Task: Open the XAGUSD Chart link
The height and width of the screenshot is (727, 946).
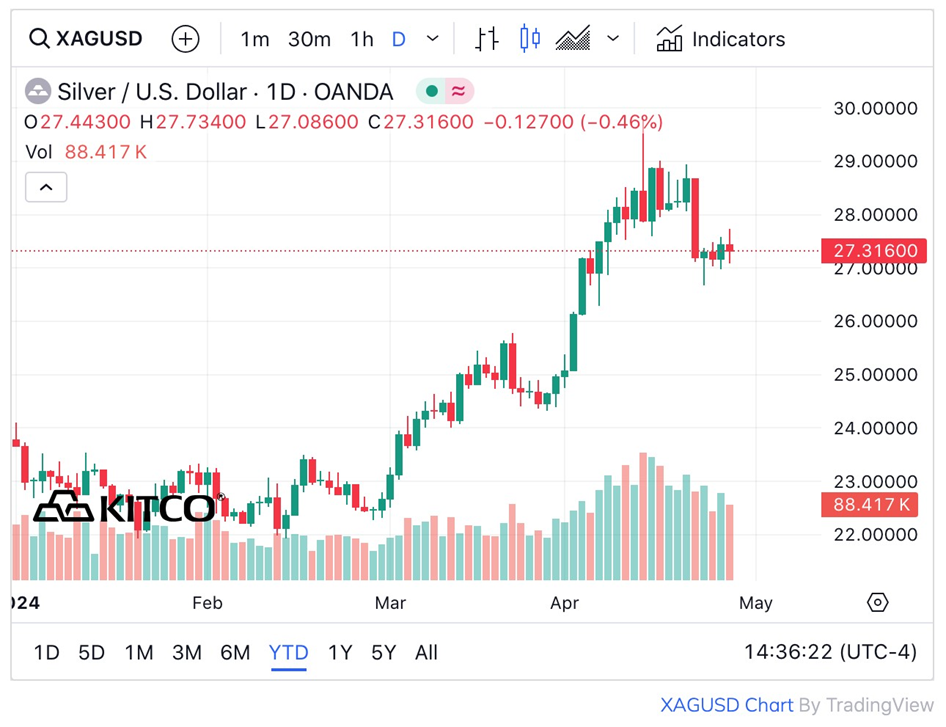Action: (726, 706)
